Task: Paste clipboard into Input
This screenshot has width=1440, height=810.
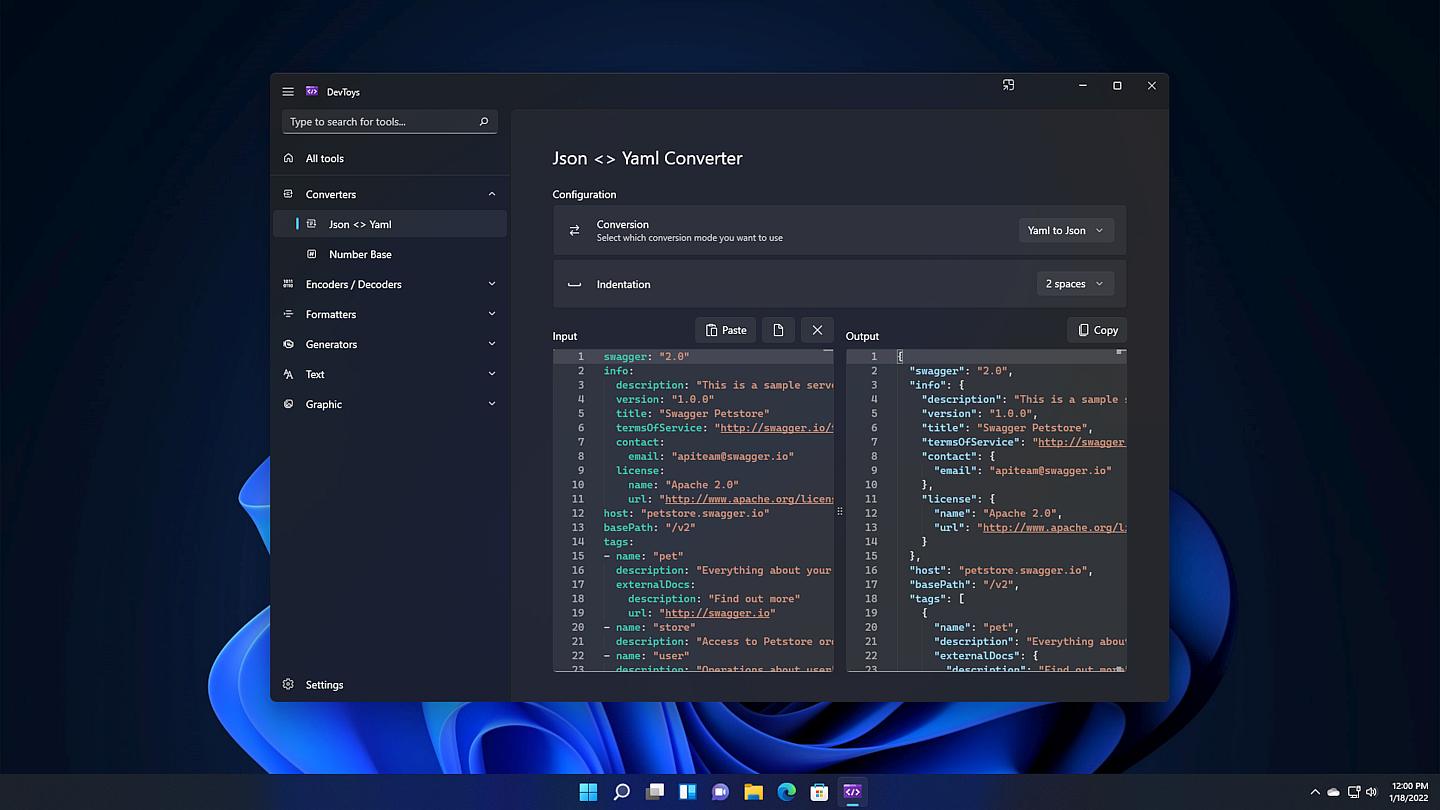Action: [726, 330]
